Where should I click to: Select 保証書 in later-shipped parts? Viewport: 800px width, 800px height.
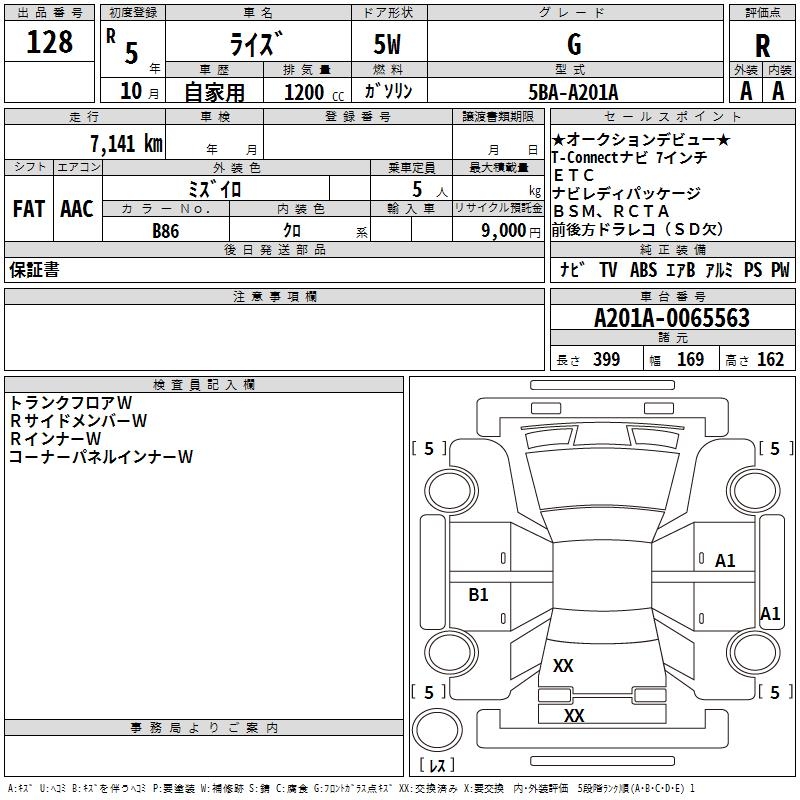click(x=34, y=269)
